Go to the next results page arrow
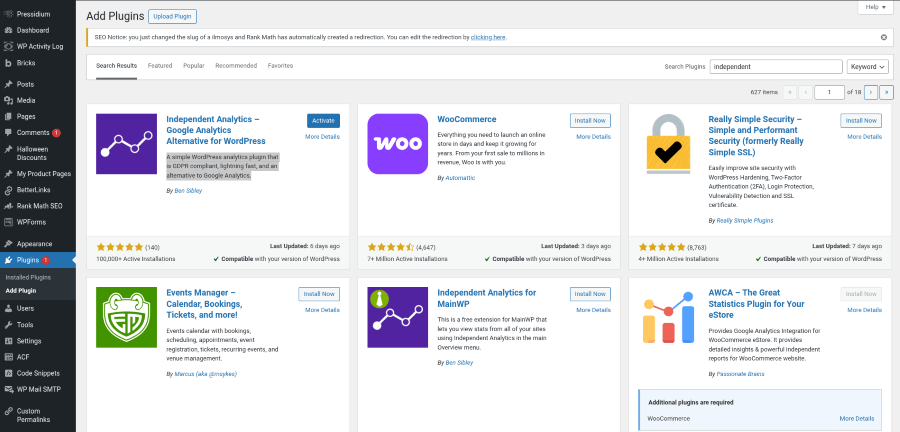900x432 pixels. [870, 92]
